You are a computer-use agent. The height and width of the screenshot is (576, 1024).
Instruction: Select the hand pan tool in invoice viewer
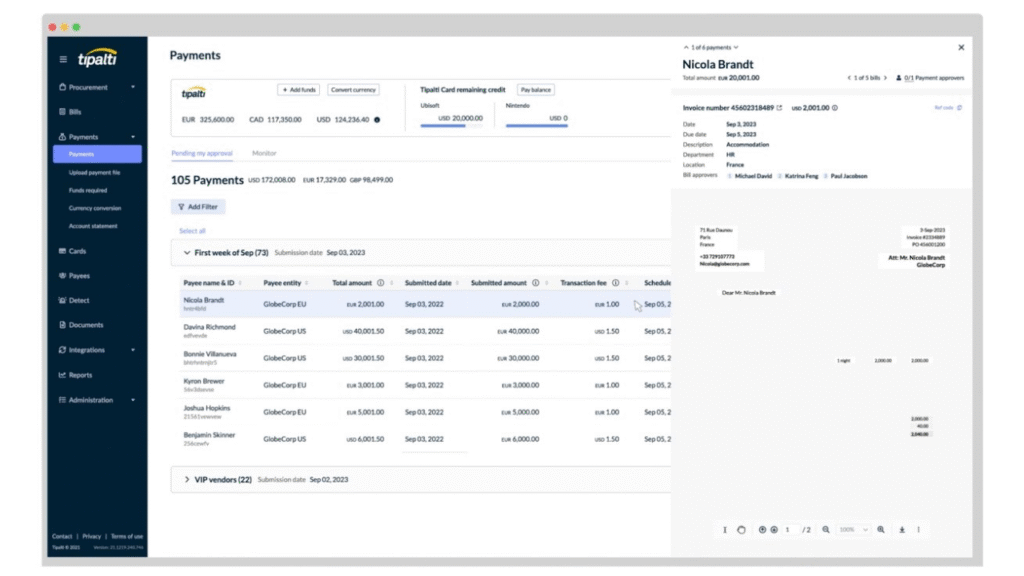tap(741, 529)
